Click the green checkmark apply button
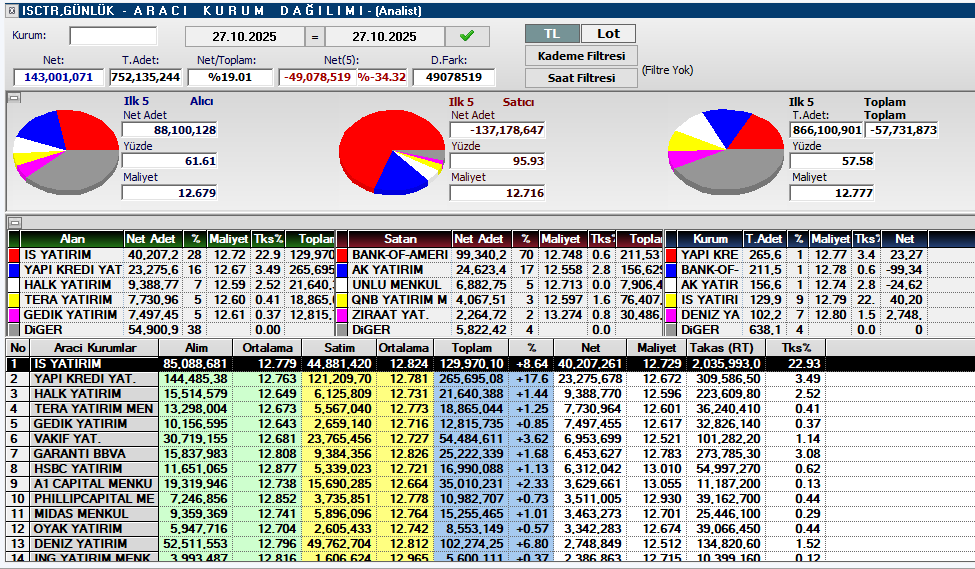Viewport: 975px width, 569px height. tap(467, 36)
